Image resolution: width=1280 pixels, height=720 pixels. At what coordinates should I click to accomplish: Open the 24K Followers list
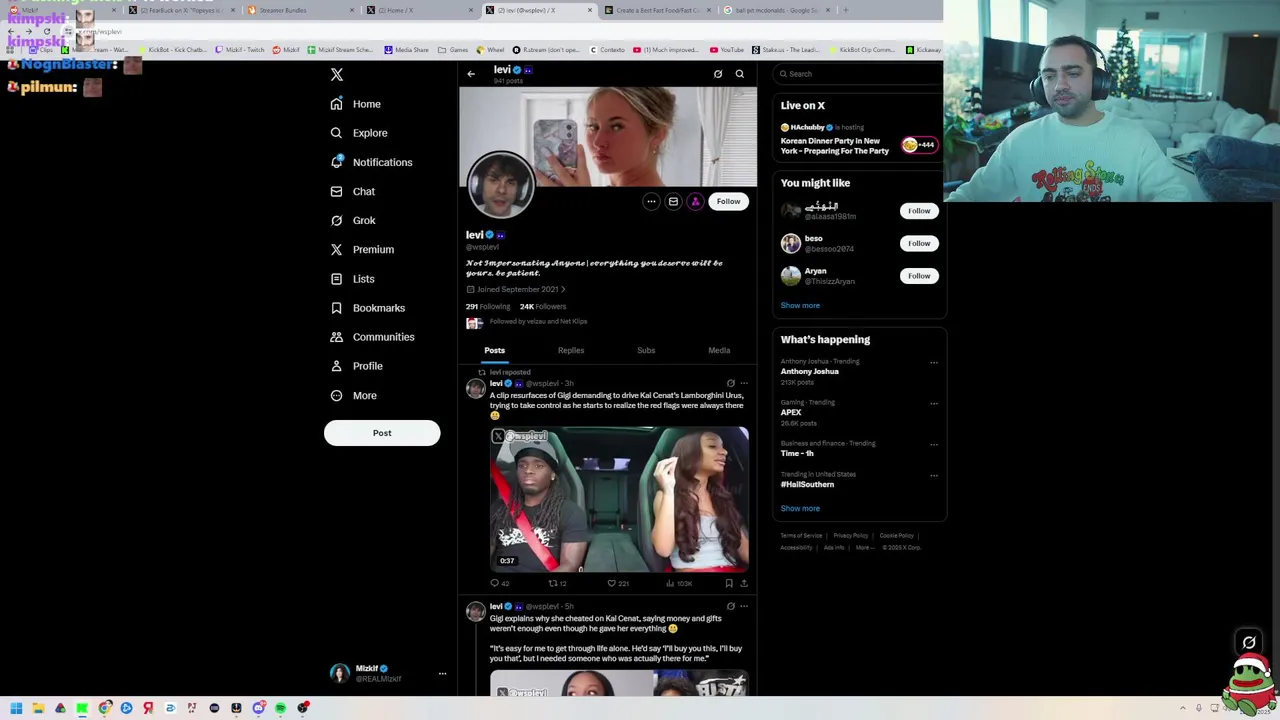click(543, 307)
